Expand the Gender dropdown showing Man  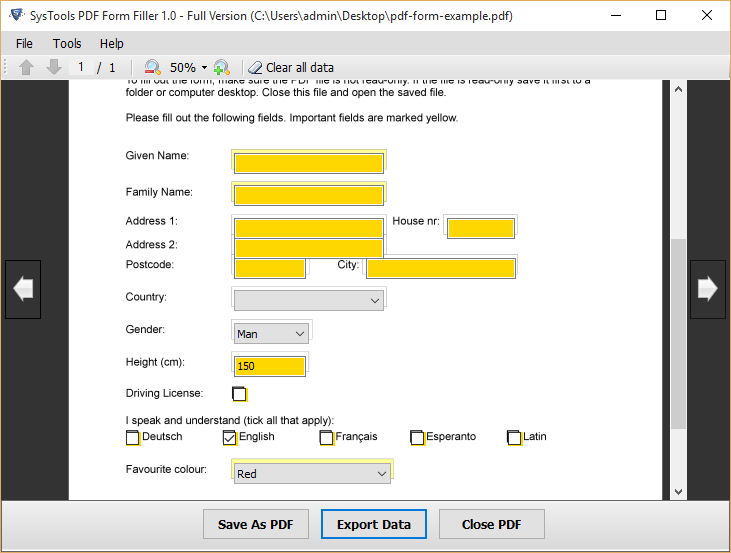point(272,334)
